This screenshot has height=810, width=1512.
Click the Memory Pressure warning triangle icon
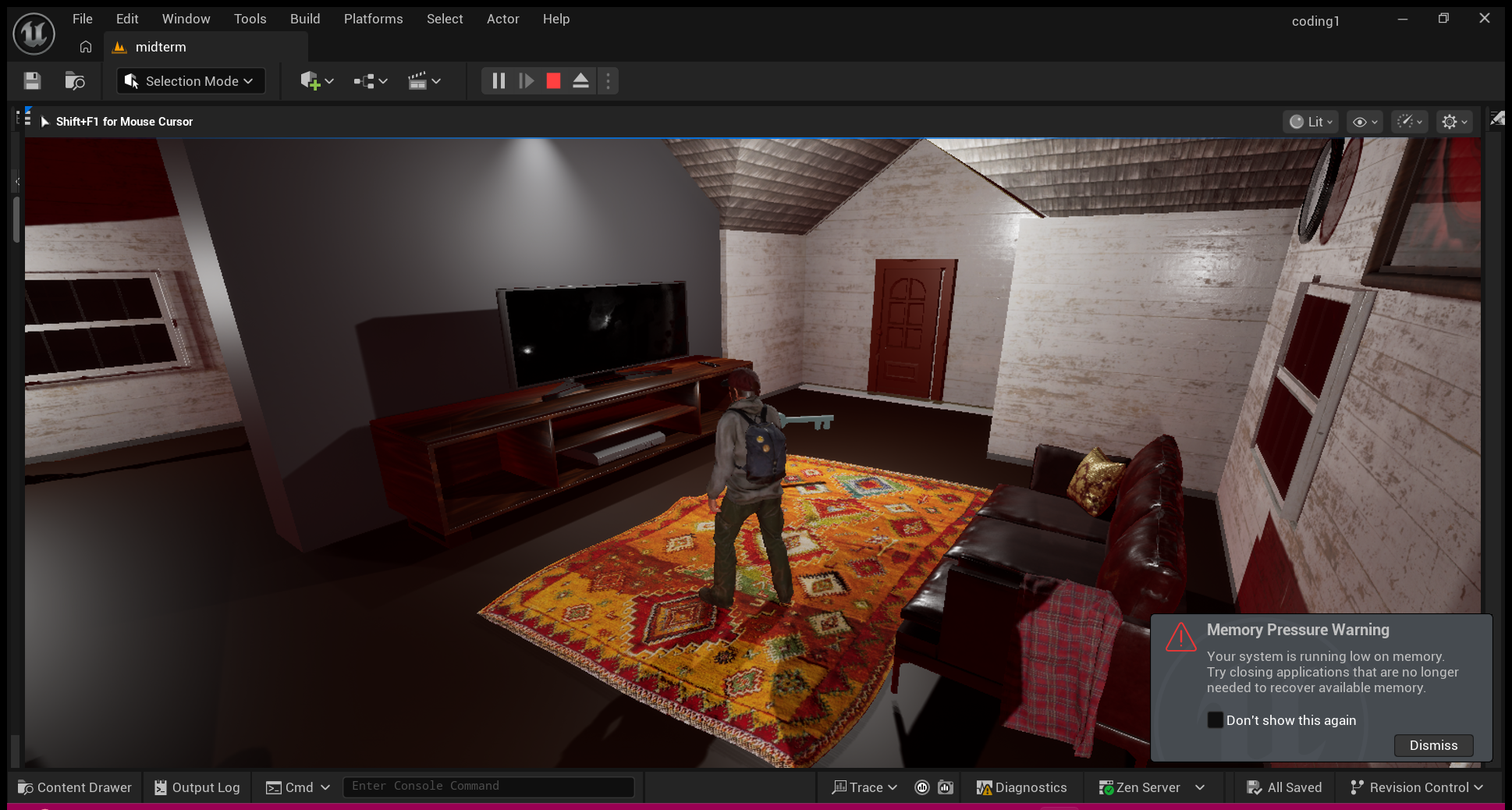(x=1181, y=637)
